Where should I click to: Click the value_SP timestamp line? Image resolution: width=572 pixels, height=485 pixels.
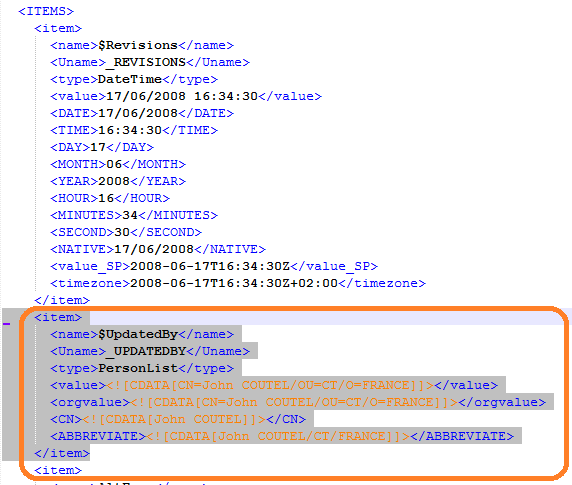point(214,266)
